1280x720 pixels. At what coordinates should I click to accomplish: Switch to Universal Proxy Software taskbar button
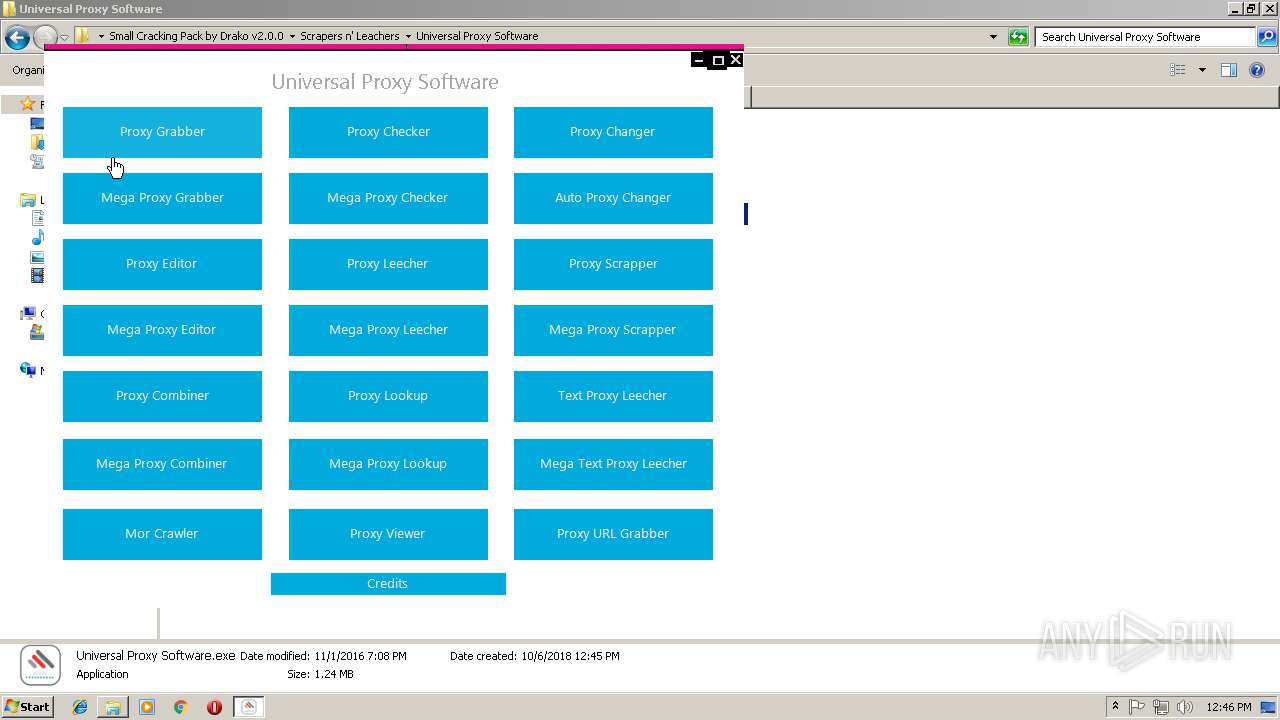[249, 707]
